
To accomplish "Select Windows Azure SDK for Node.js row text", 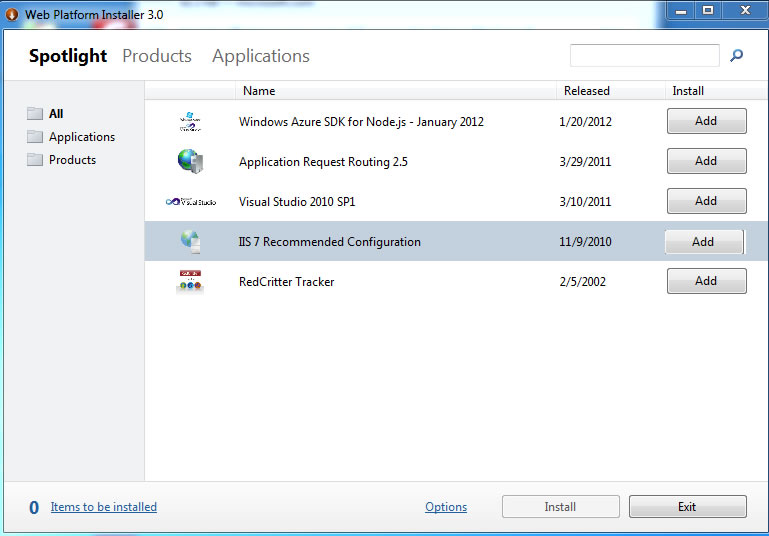I will point(361,122).
